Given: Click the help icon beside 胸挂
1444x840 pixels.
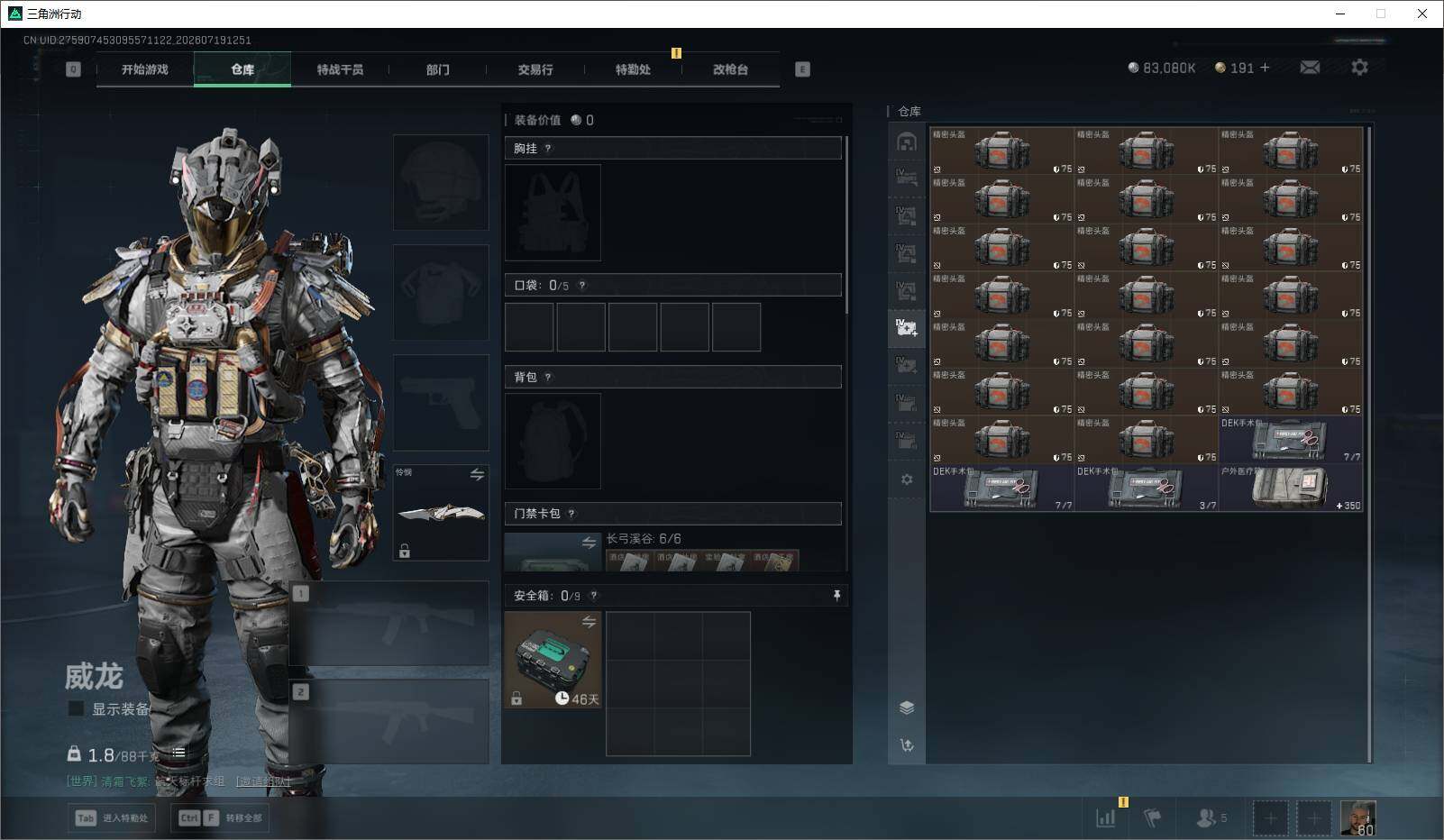Looking at the screenshot, I should pos(548,149).
